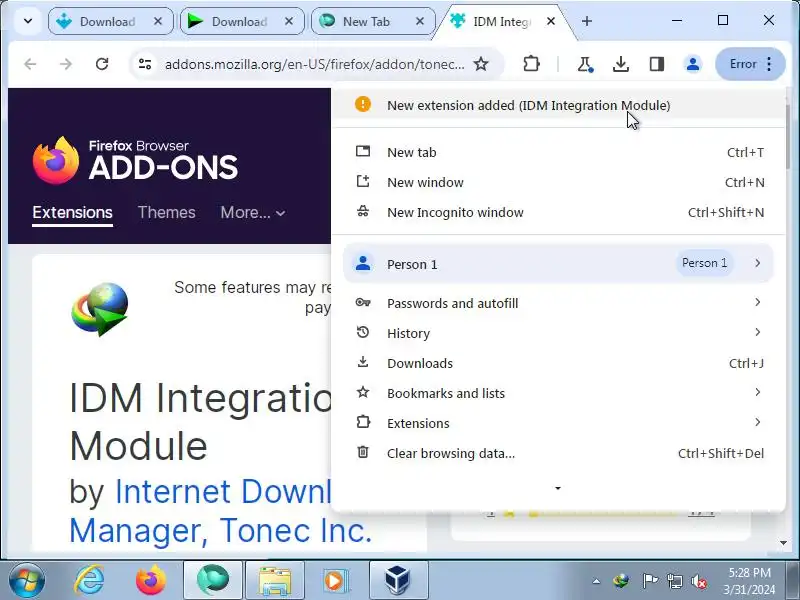
Task: Click the Firefox Browser ADD-ONS logo
Action: [x=135, y=160]
